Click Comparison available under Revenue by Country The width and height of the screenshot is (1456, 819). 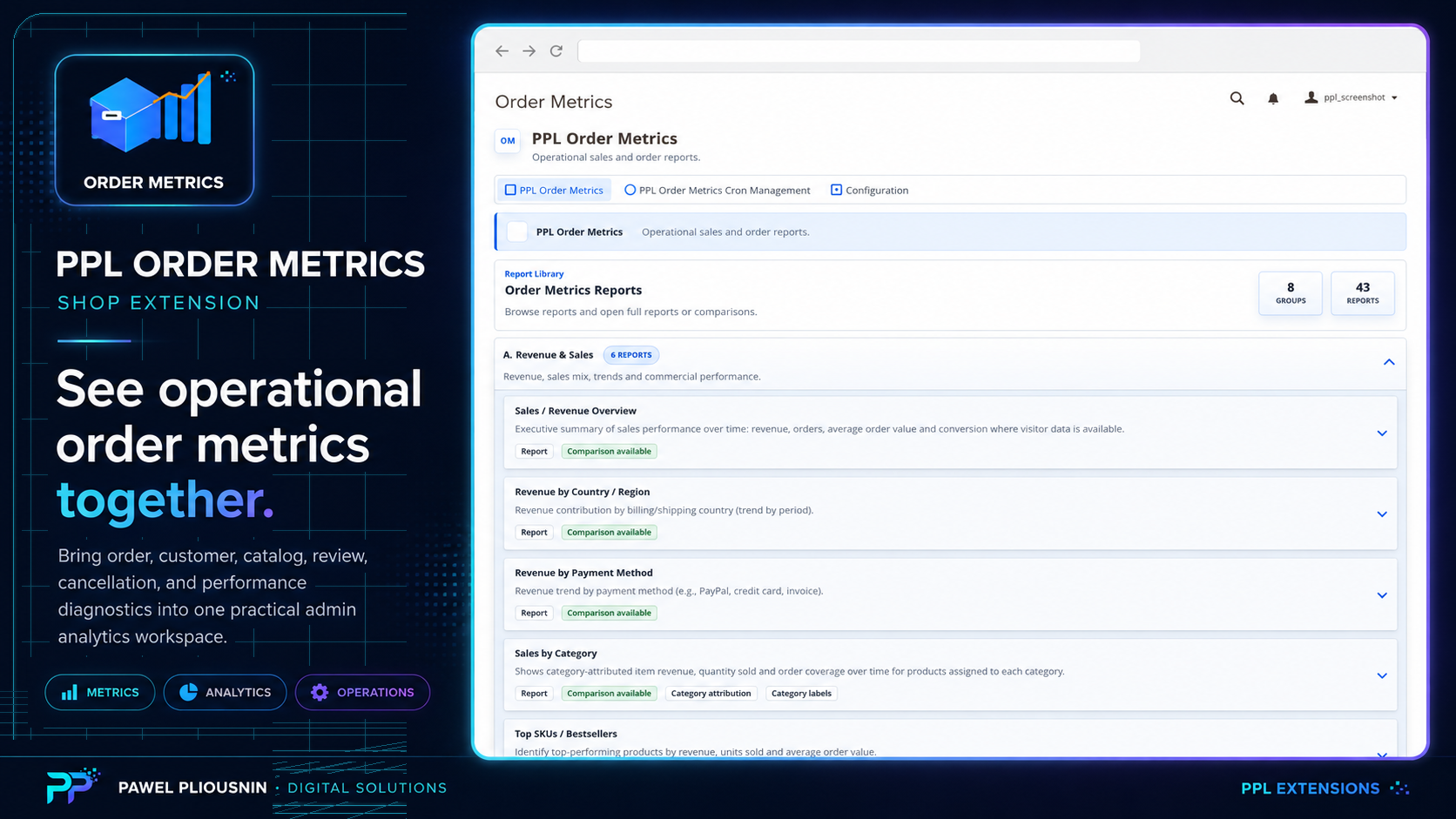[609, 532]
